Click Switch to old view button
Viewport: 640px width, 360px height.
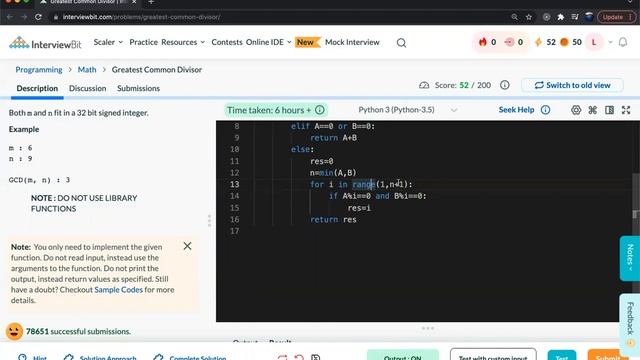[572, 85]
